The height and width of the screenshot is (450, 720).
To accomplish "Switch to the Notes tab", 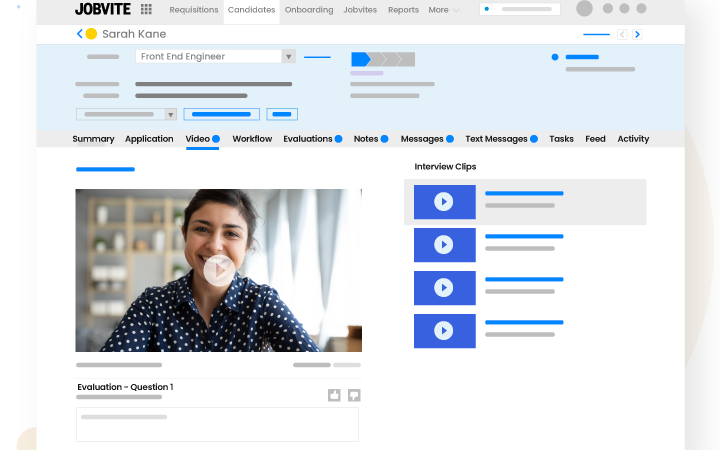I will tap(371, 139).
